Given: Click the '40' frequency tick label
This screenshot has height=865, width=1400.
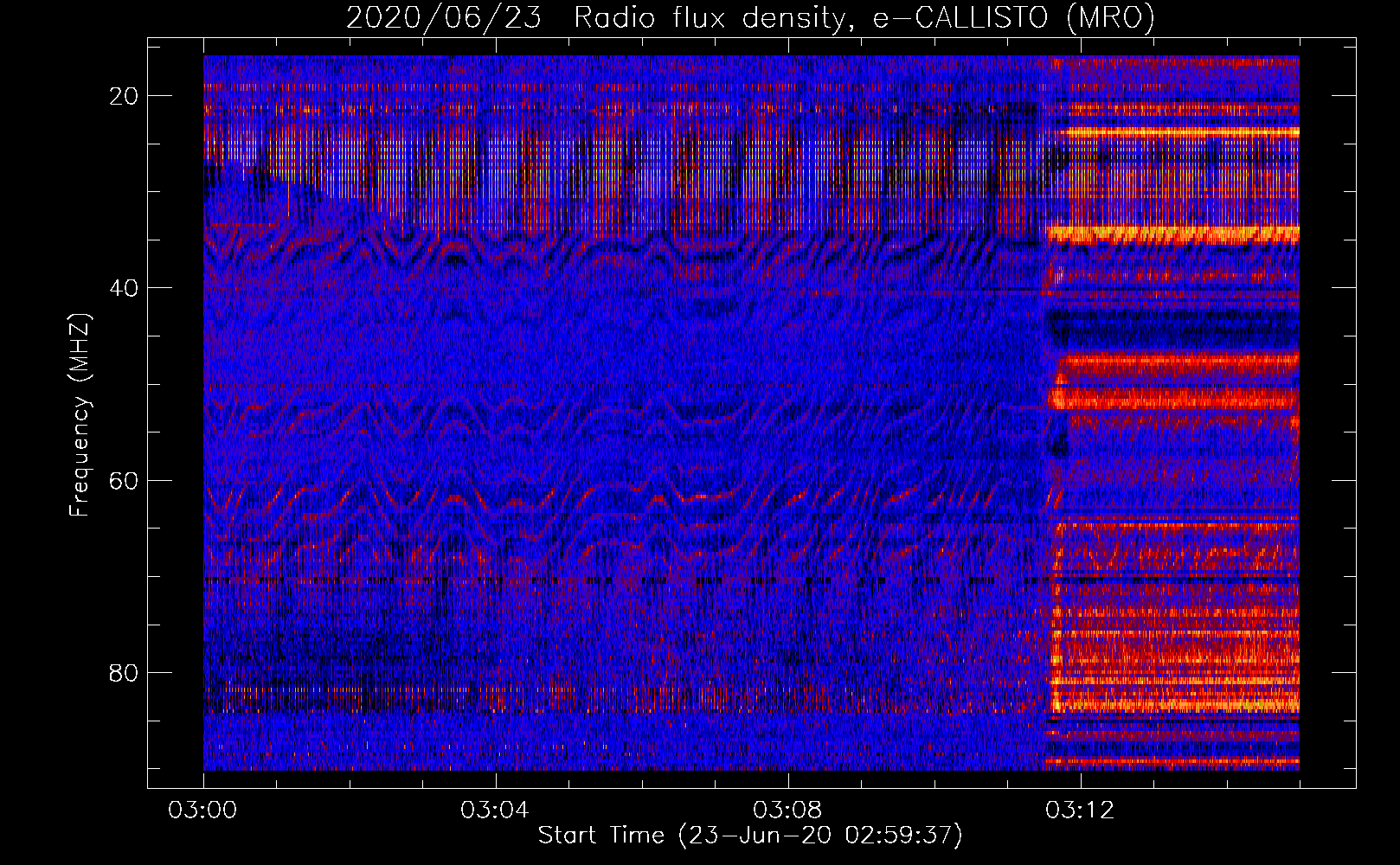Looking at the screenshot, I should coord(125,288).
